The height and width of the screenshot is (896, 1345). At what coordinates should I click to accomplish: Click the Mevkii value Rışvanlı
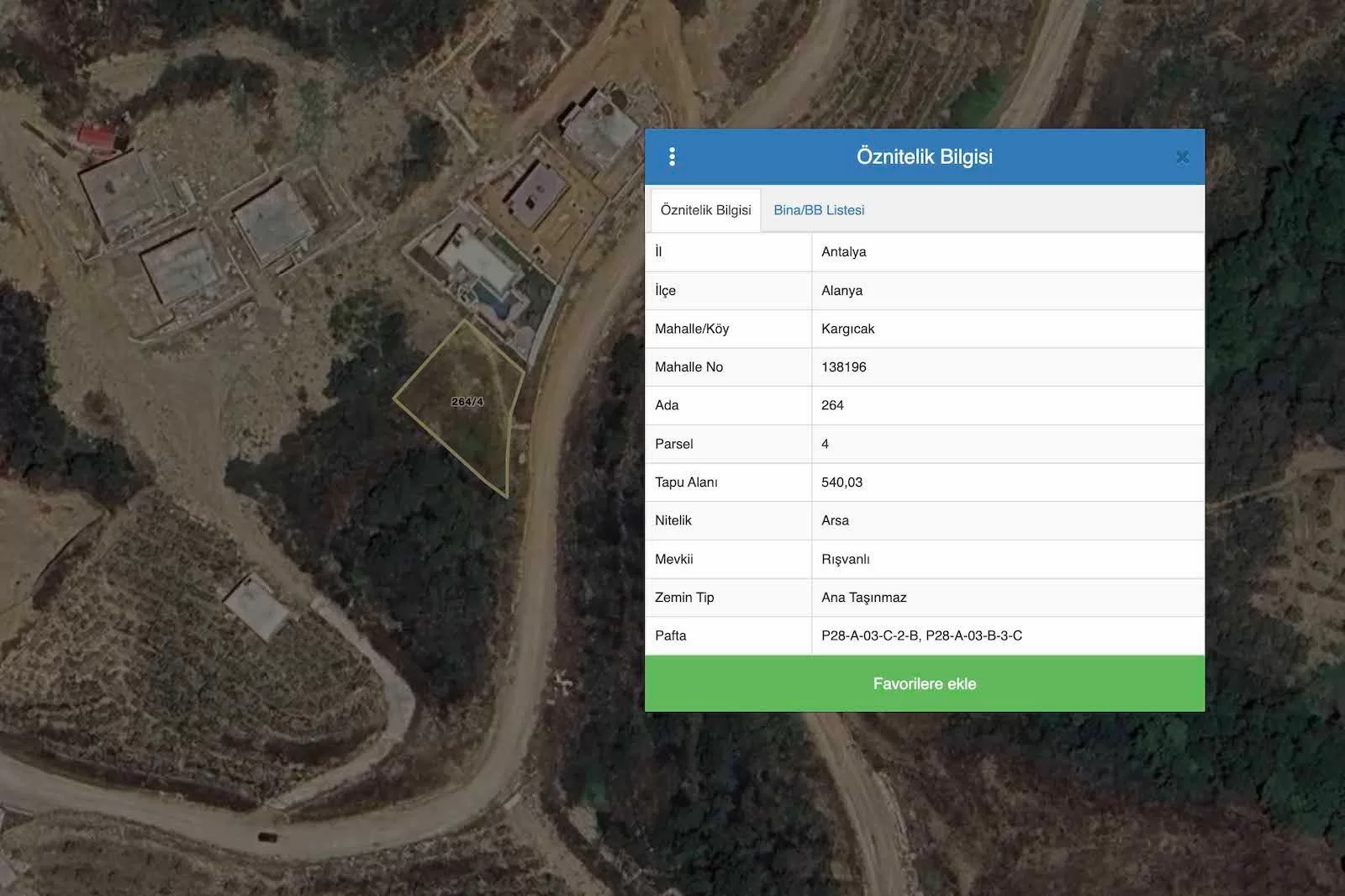[x=845, y=559]
